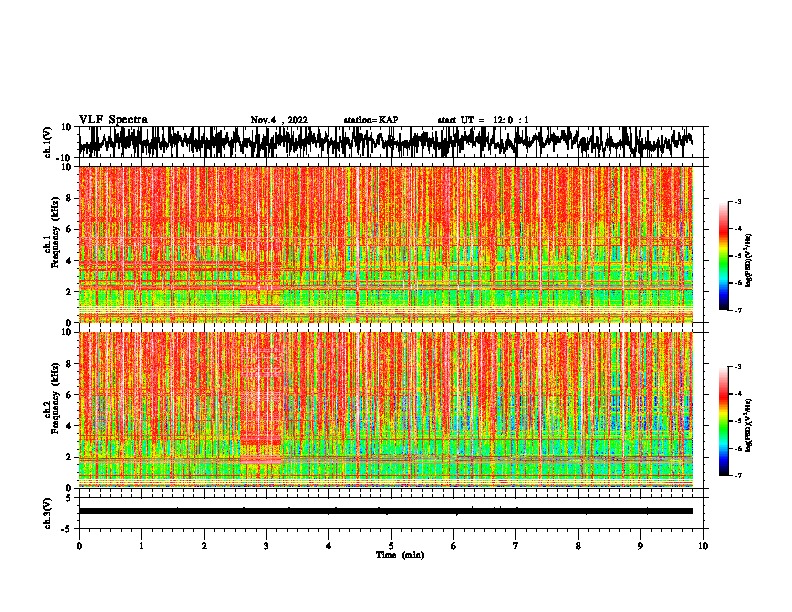Click time axis tick label "3"
This screenshot has height=612, width=792.
(266, 546)
